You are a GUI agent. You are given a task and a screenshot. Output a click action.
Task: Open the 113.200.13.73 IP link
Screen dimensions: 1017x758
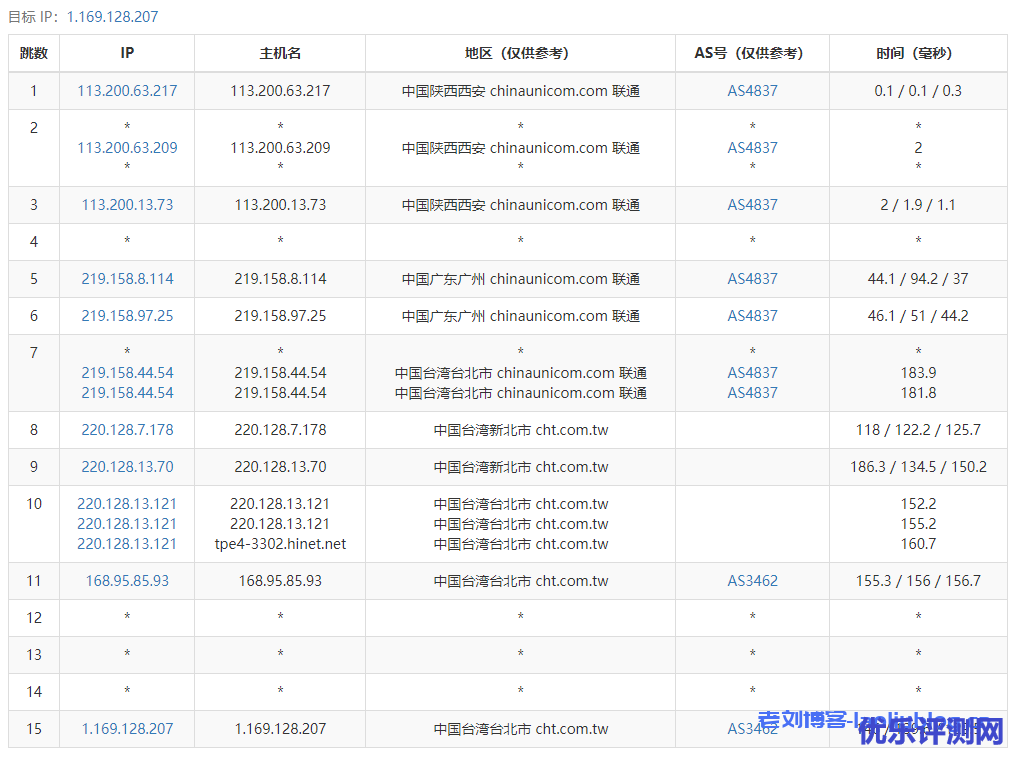127,205
